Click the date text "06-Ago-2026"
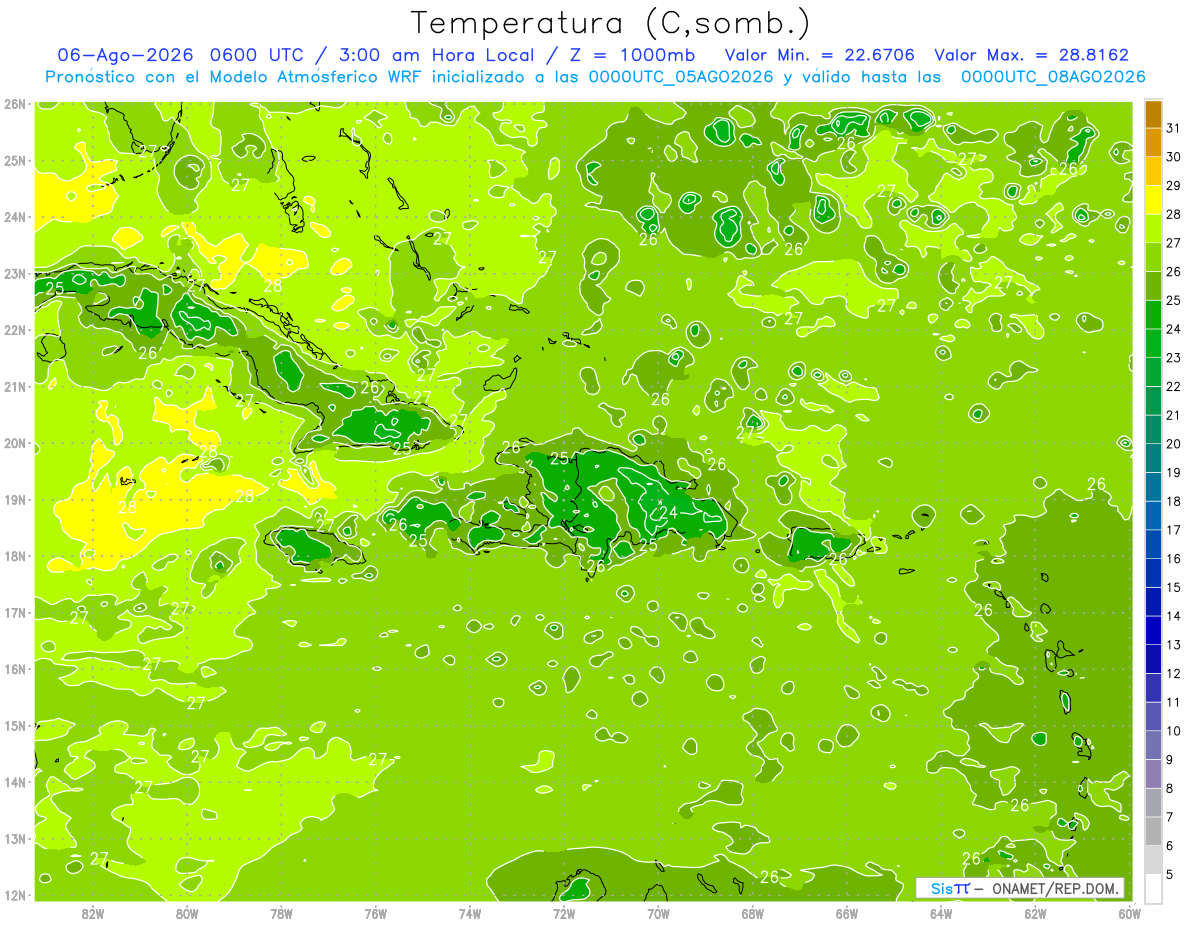The image size is (1200, 927). (126, 55)
